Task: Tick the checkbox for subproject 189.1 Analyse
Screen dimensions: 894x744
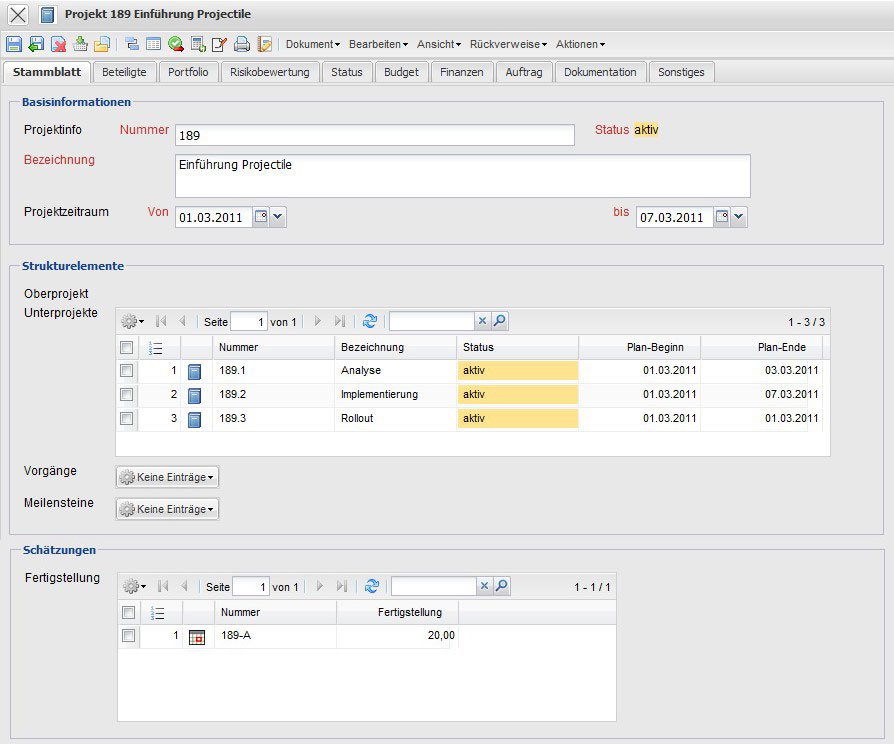Action: coord(126,371)
